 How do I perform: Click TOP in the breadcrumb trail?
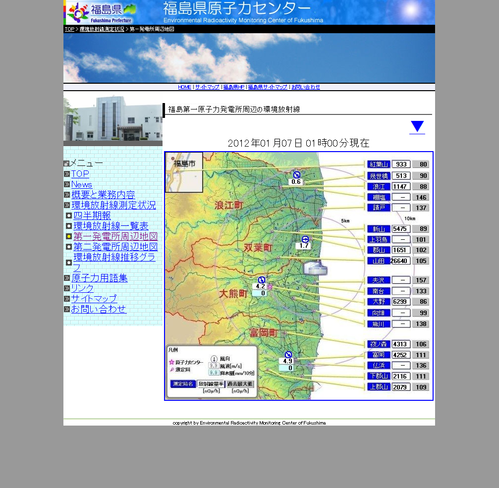tap(69, 29)
